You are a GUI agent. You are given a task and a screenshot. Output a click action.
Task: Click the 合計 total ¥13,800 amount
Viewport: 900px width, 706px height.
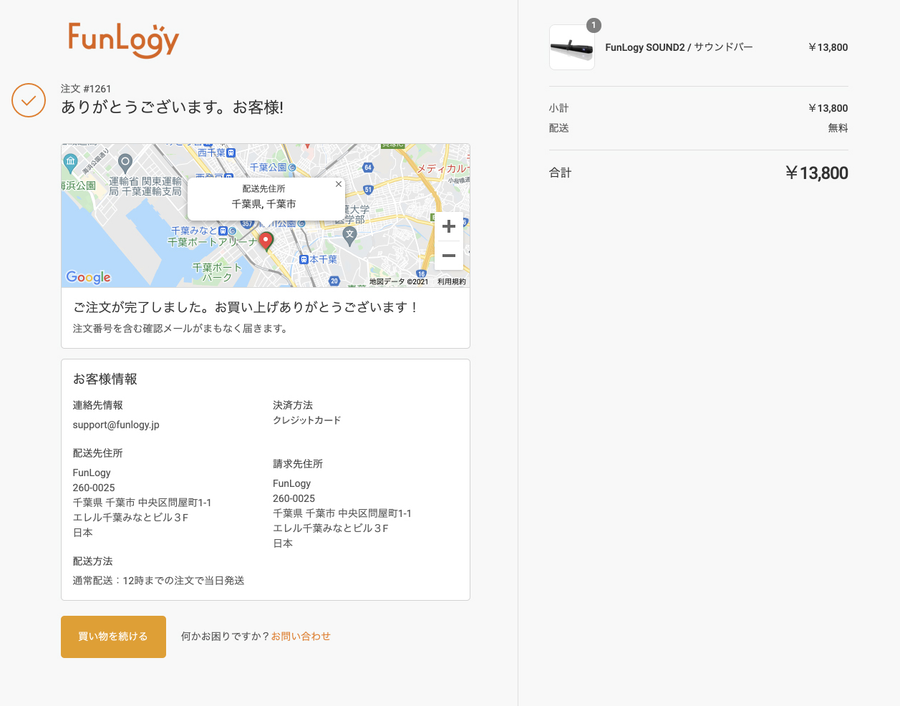tap(816, 173)
